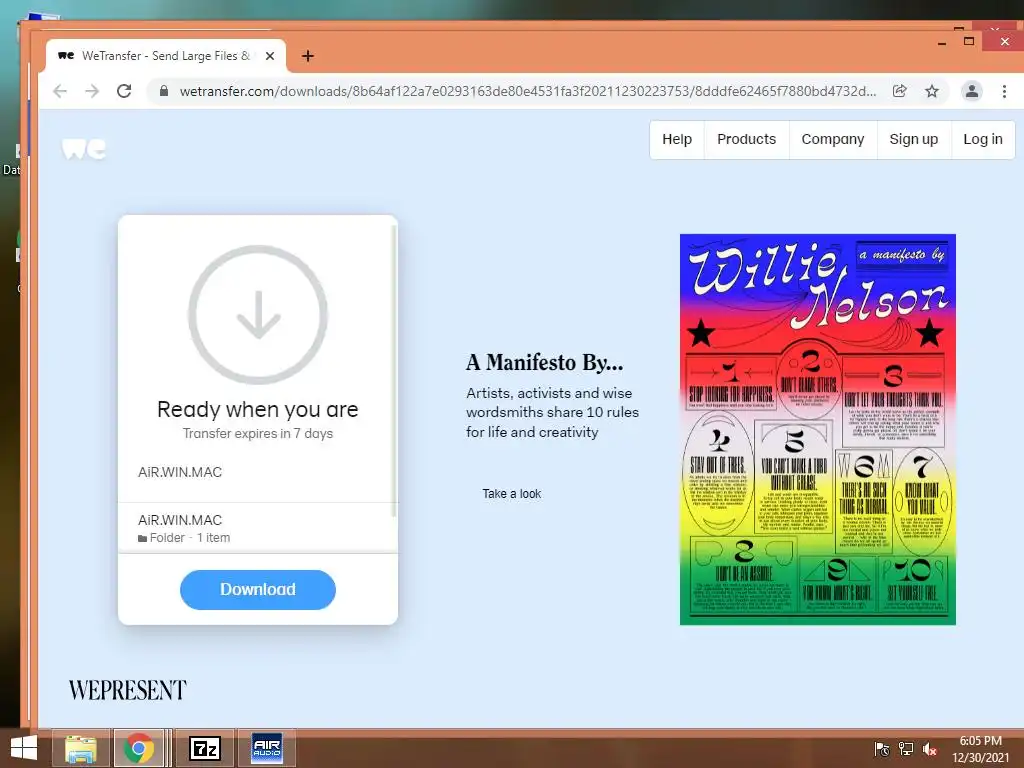The image size is (1024, 768).
Task: Click the Chrome icon in the taskbar
Action: click(138, 748)
